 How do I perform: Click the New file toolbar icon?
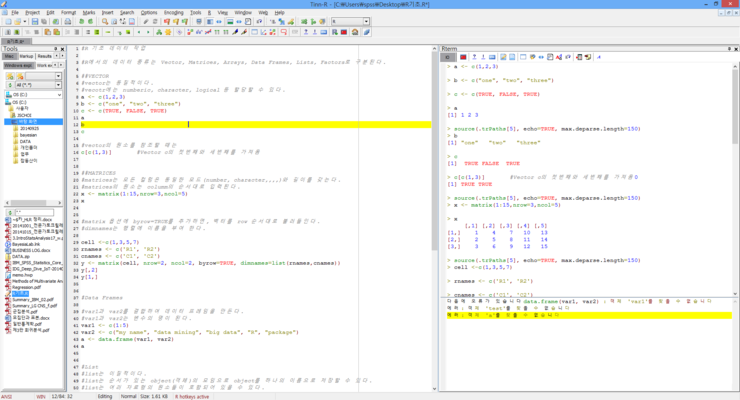tap(6, 21)
